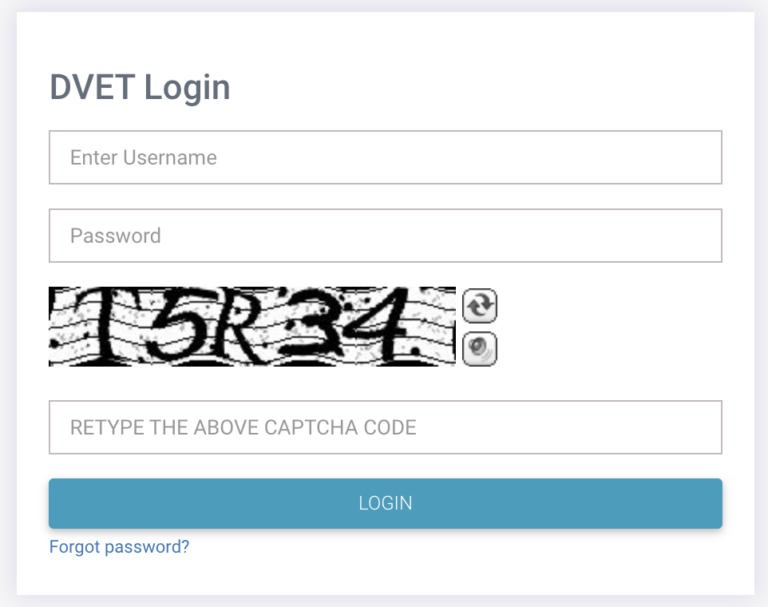Open the Forgot password? link
Screen dimensions: 768x607
[119, 547]
